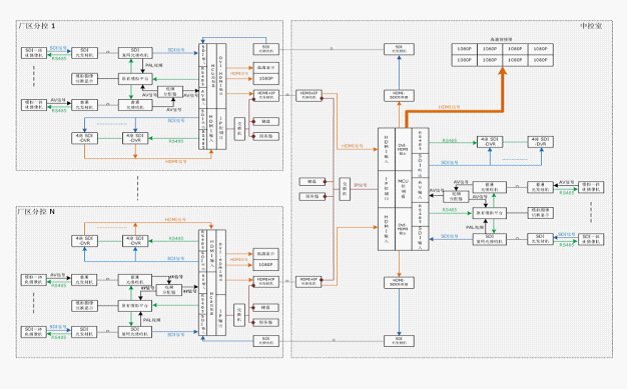Select the 厂区分控 N group title

(x=37, y=211)
